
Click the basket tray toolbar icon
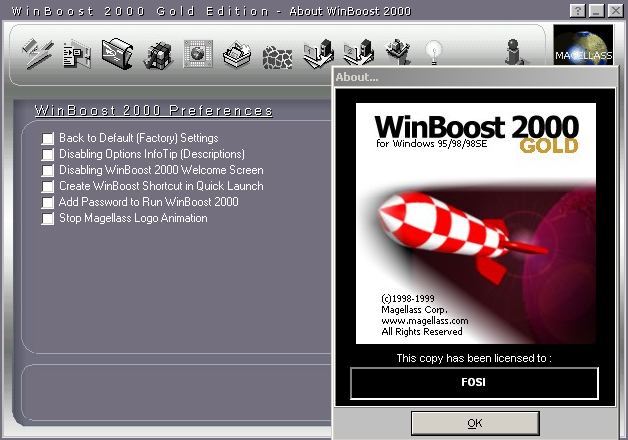coord(238,54)
